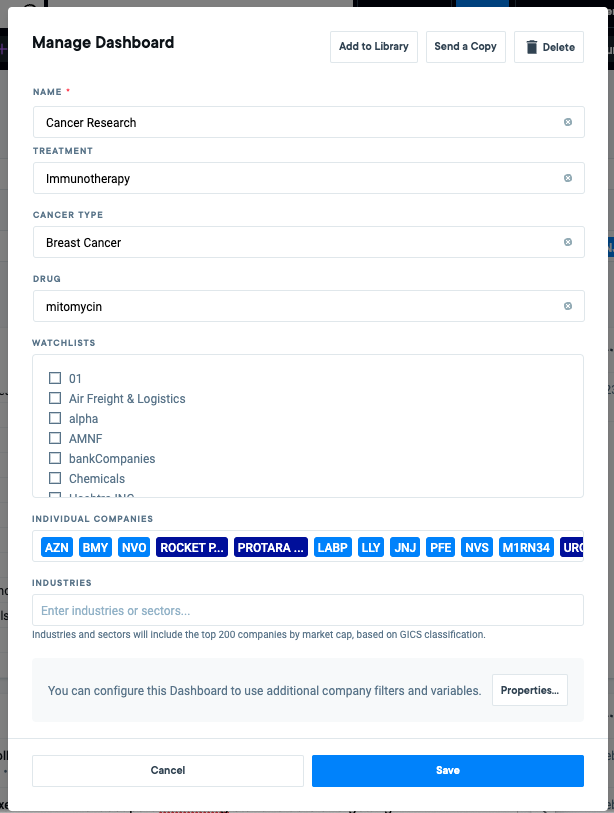Image resolution: width=614 pixels, height=813 pixels.
Task: Clear the Cancer Type field's X icon
Action: coord(568,242)
